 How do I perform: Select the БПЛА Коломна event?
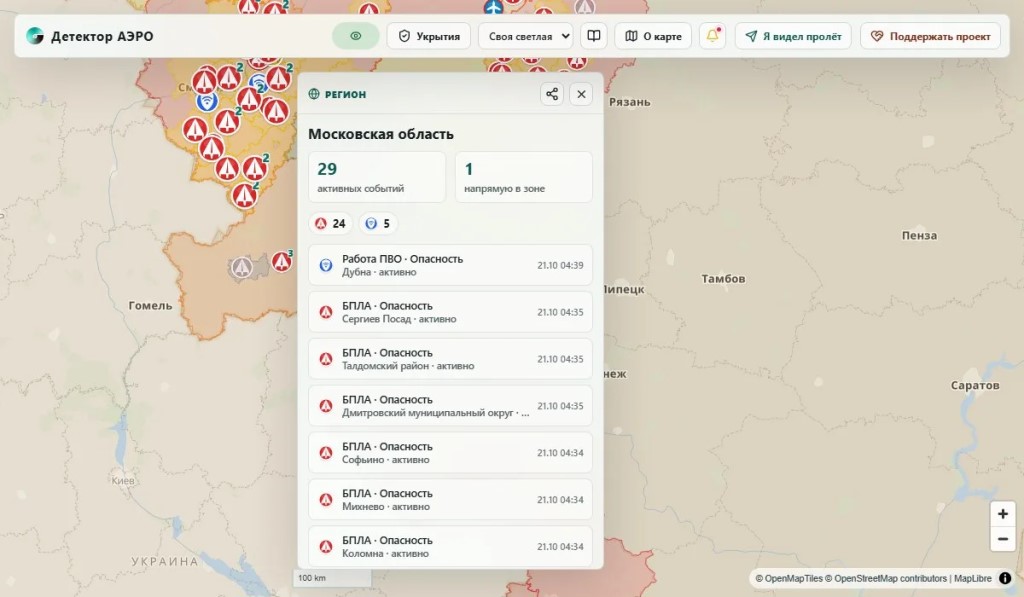tap(450, 547)
